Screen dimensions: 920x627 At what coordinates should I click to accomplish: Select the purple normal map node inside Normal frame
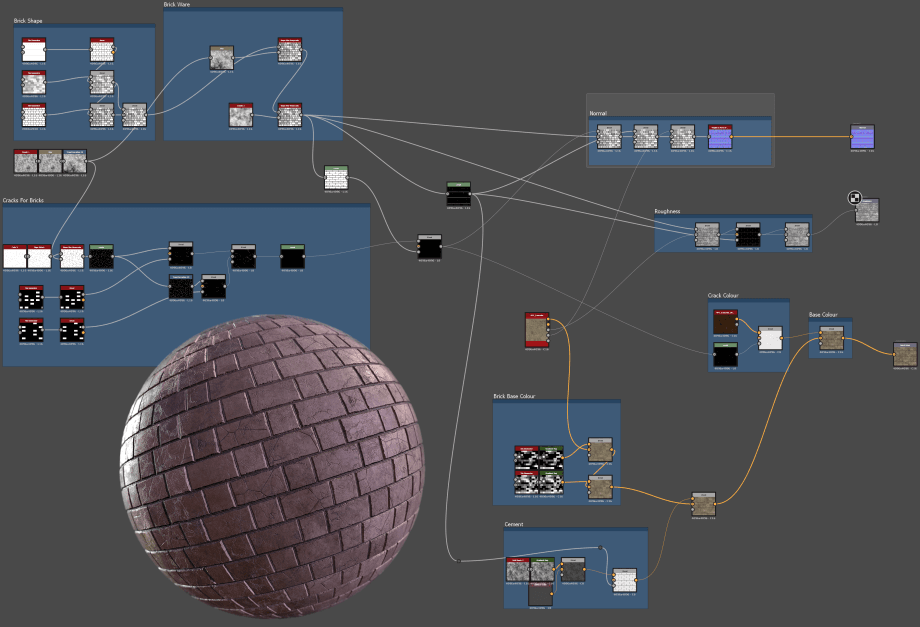point(720,137)
